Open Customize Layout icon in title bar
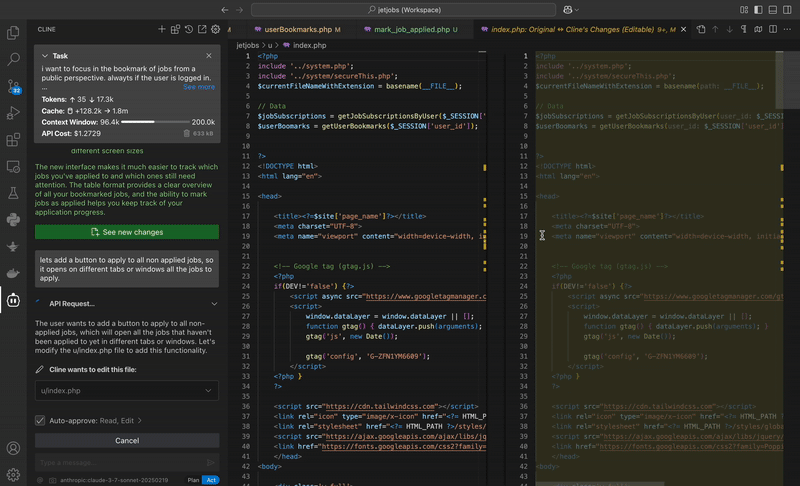 744,10
